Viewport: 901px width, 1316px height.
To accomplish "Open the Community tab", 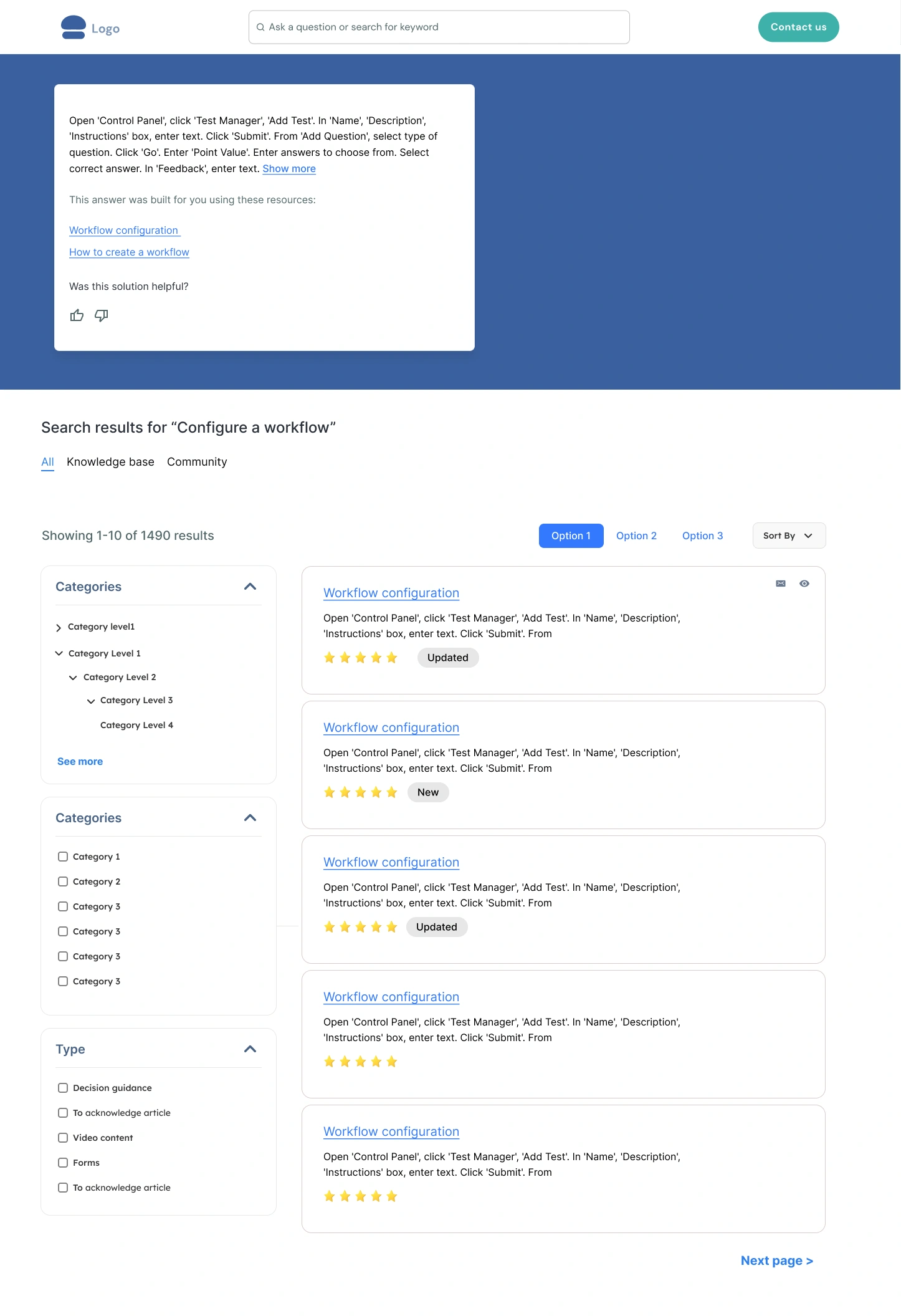I will click(197, 462).
